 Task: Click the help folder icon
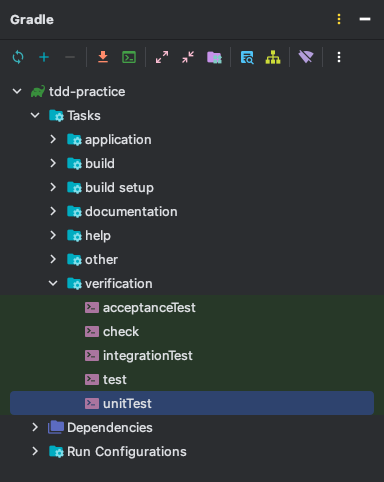pos(74,236)
